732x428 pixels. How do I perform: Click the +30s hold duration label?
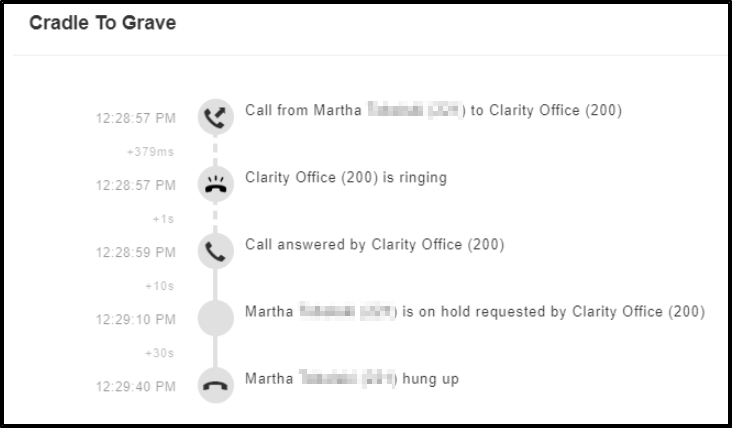pyautogui.click(x=160, y=353)
